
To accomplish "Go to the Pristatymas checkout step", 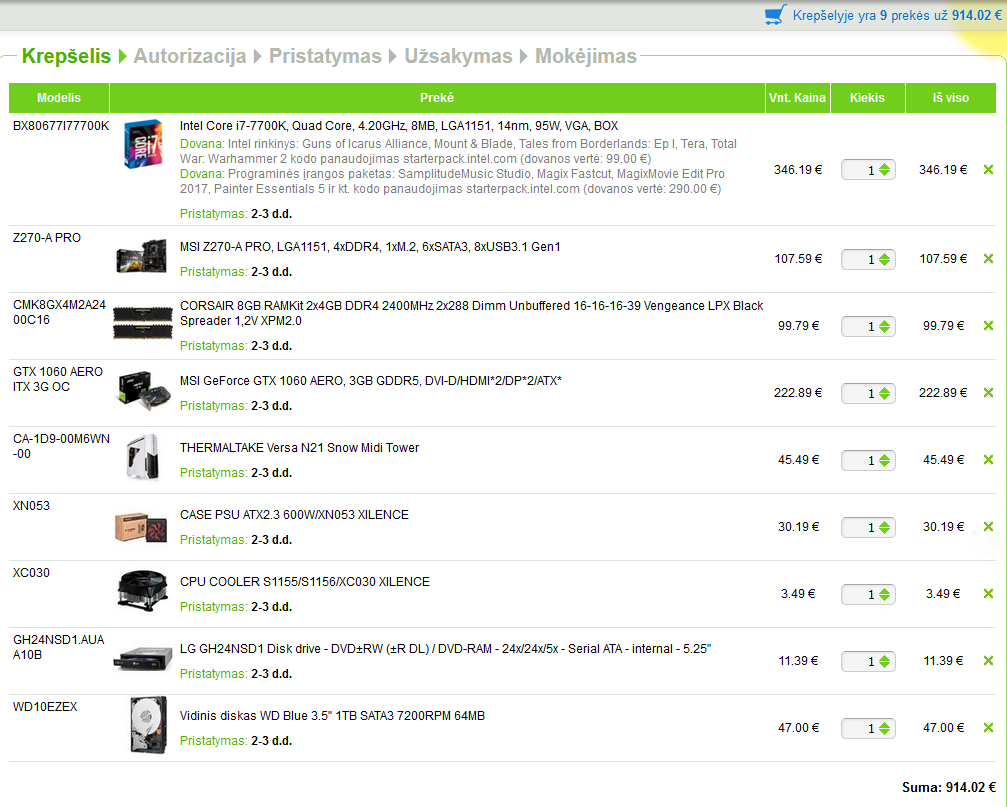I will click(325, 56).
